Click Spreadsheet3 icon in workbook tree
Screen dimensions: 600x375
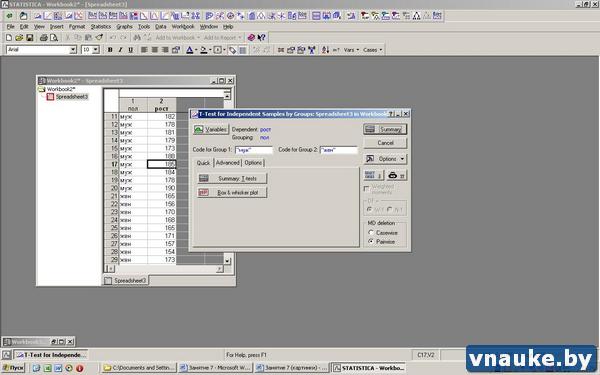click(x=50, y=97)
